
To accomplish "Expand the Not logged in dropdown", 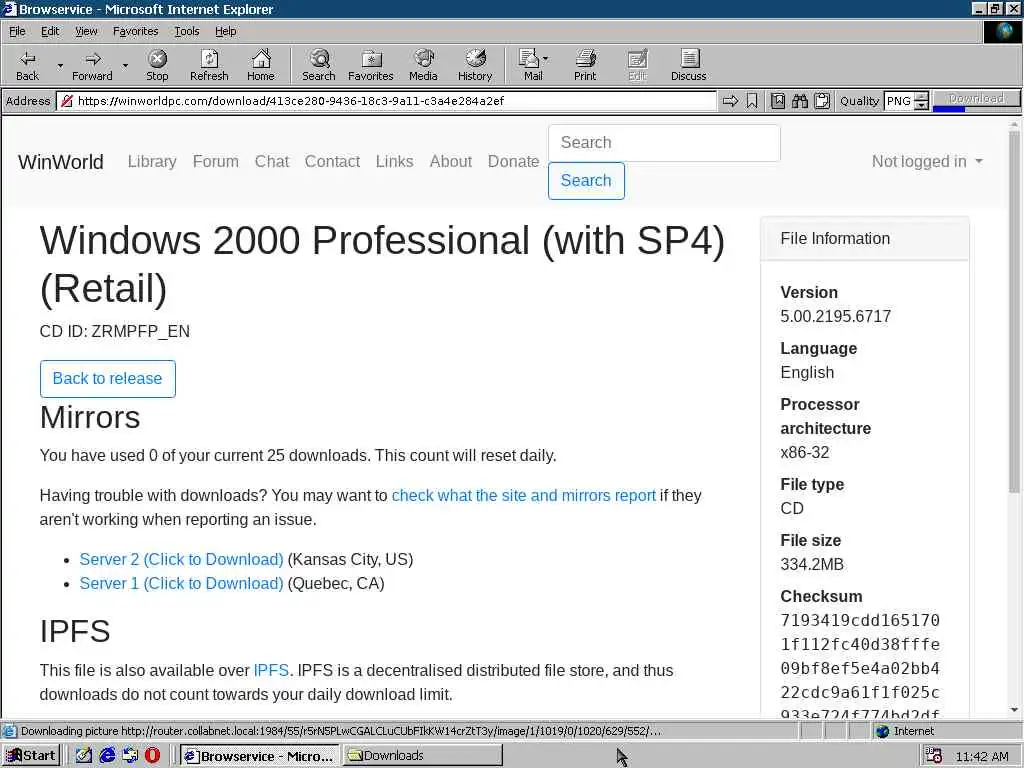I will click(x=927, y=161).
